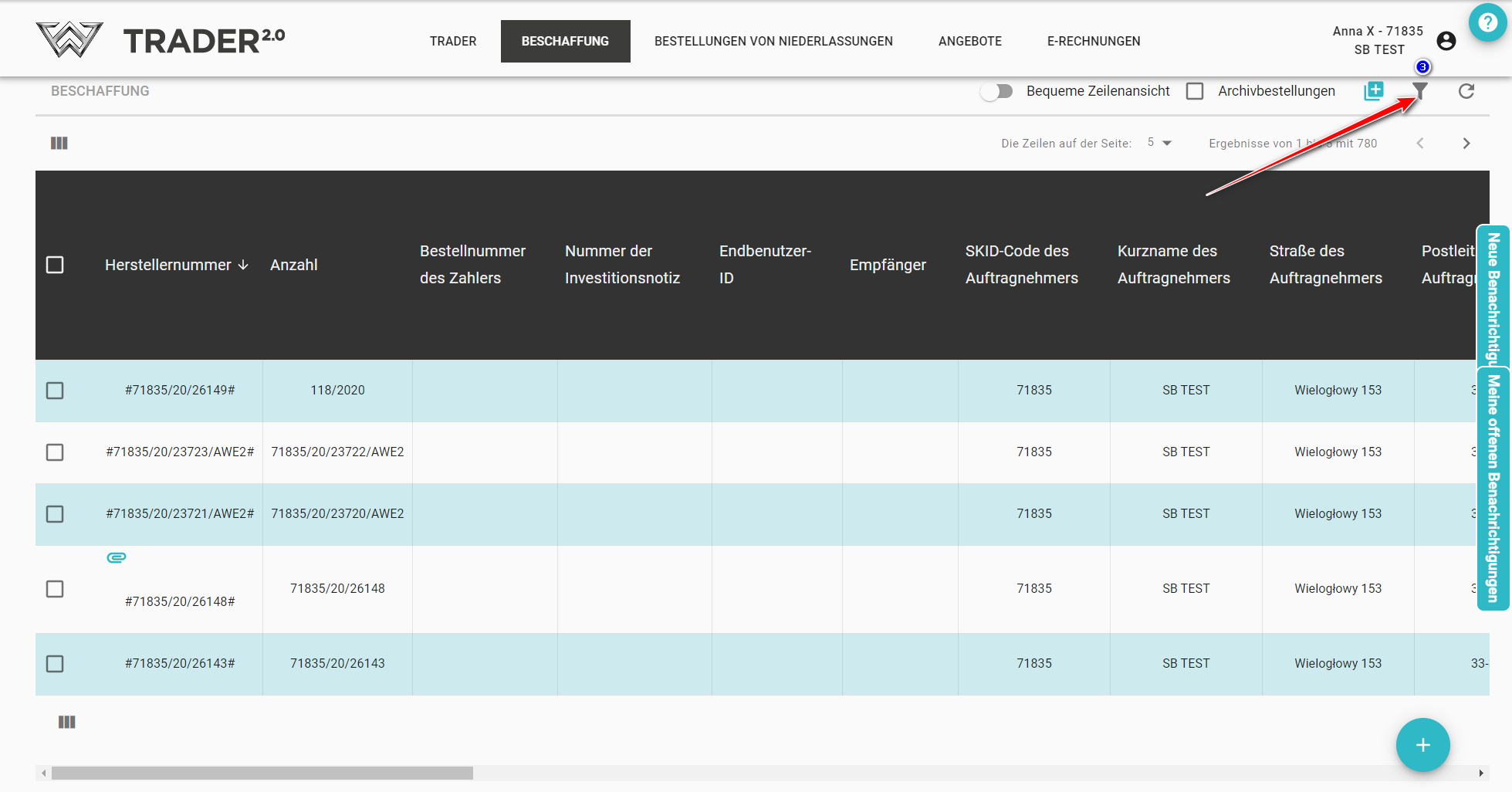1512x792 pixels.
Task: Click paperclip attachment icon in order row
Action: tap(117, 557)
